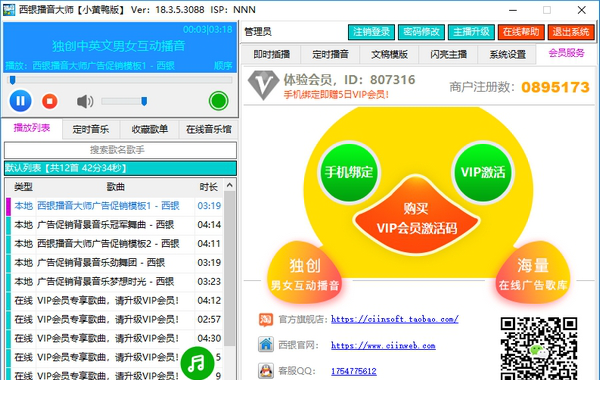Select song 西银播音大师广告促销模板1
The width and height of the screenshot is (600, 395).
114,206
